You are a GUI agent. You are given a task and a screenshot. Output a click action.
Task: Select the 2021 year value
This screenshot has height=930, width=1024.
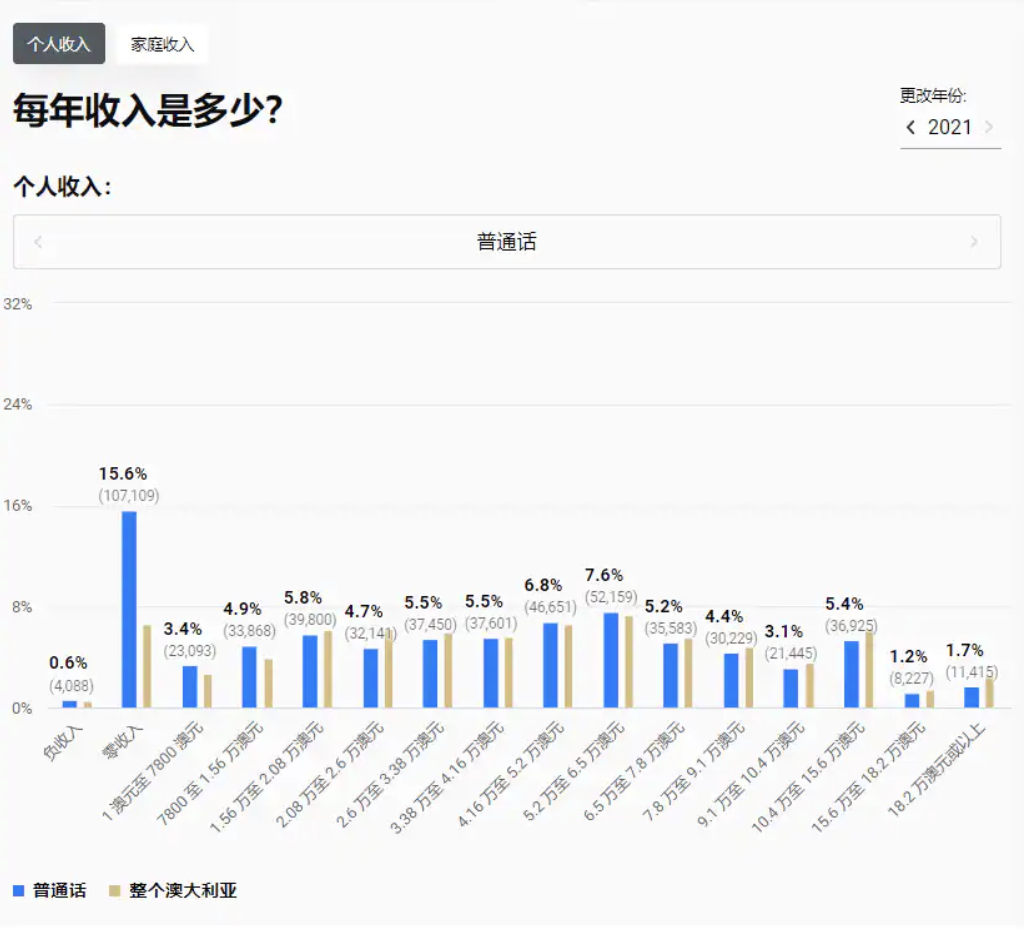(949, 127)
